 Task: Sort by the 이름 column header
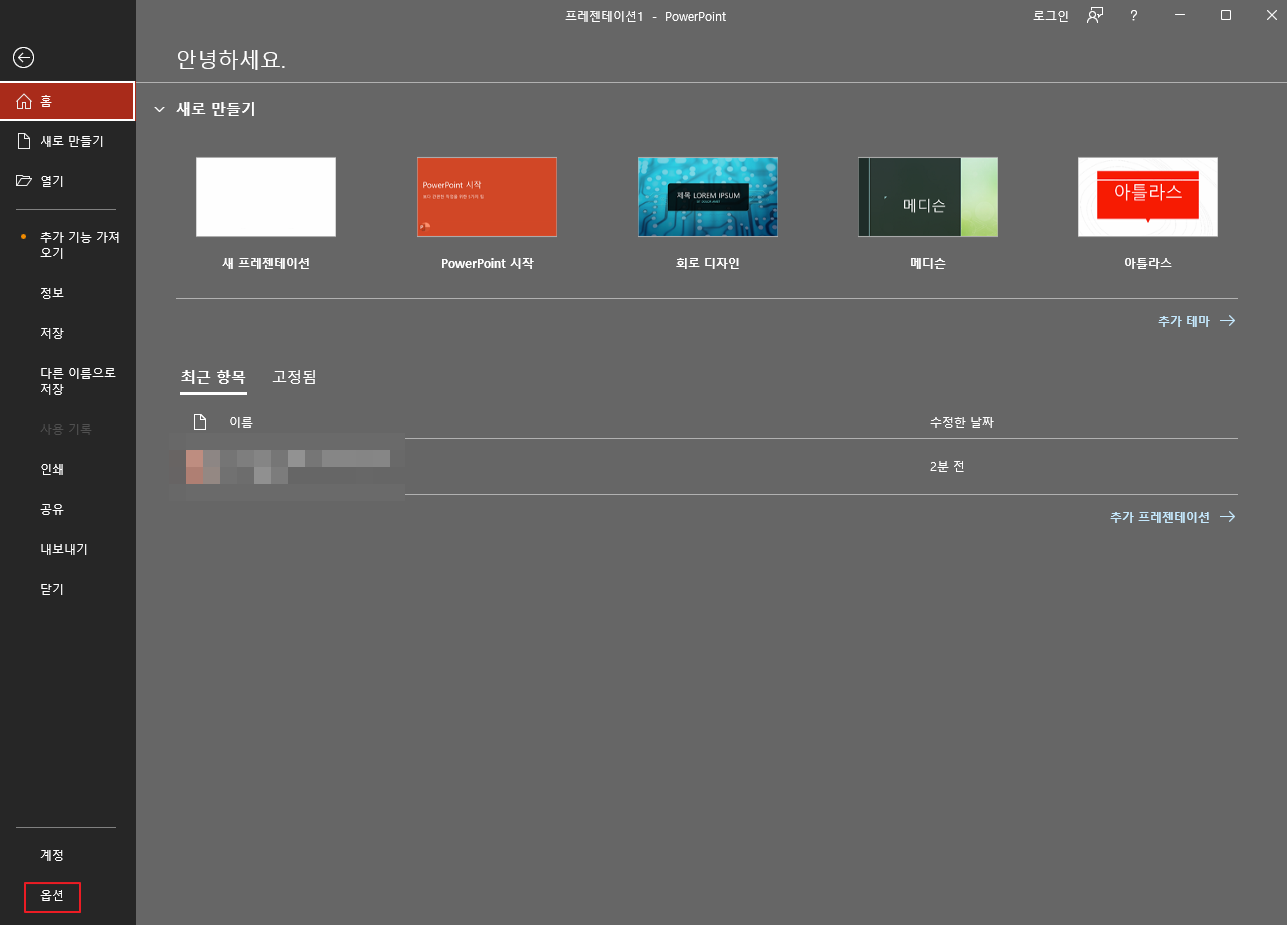[241, 422]
